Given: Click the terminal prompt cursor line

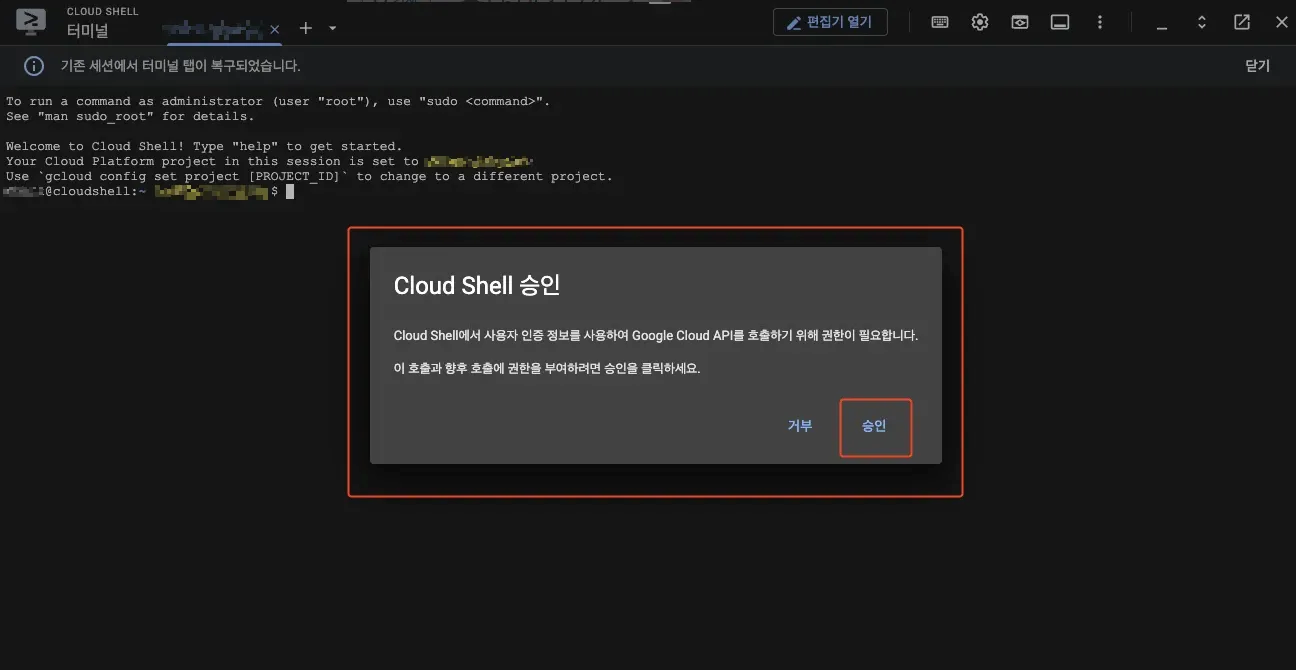Looking at the screenshot, I should (x=150, y=191).
